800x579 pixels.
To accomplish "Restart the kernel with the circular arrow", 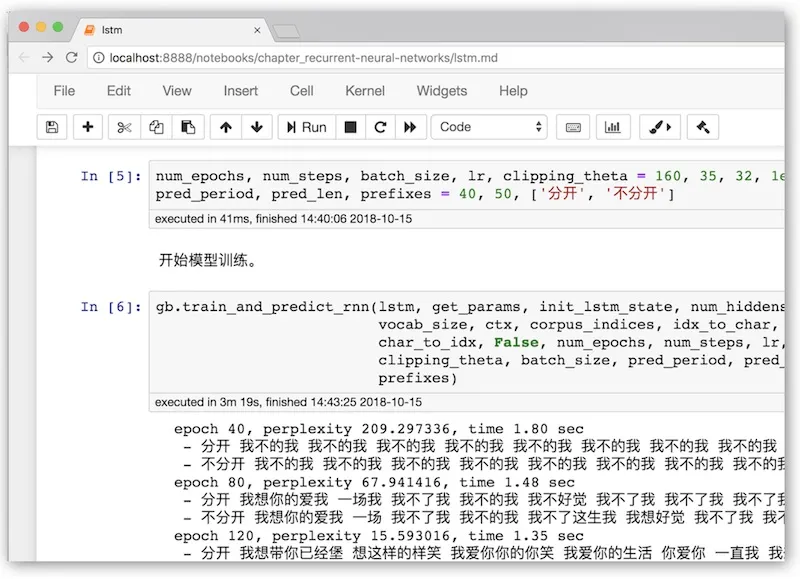I will [x=380, y=127].
